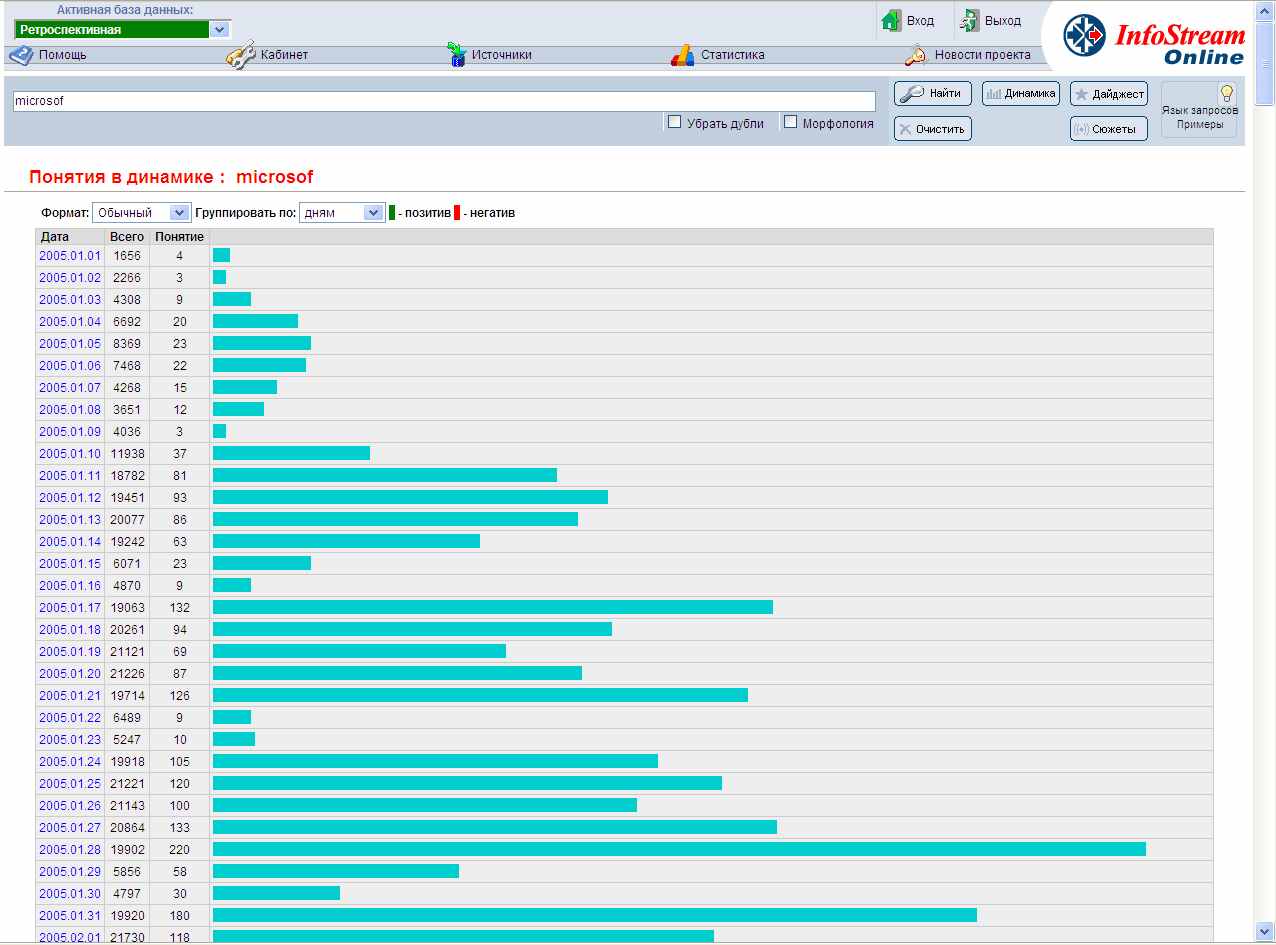Click the lightbulb query language icon
The width and height of the screenshot is (1276, 945).
pos(1227,93)
